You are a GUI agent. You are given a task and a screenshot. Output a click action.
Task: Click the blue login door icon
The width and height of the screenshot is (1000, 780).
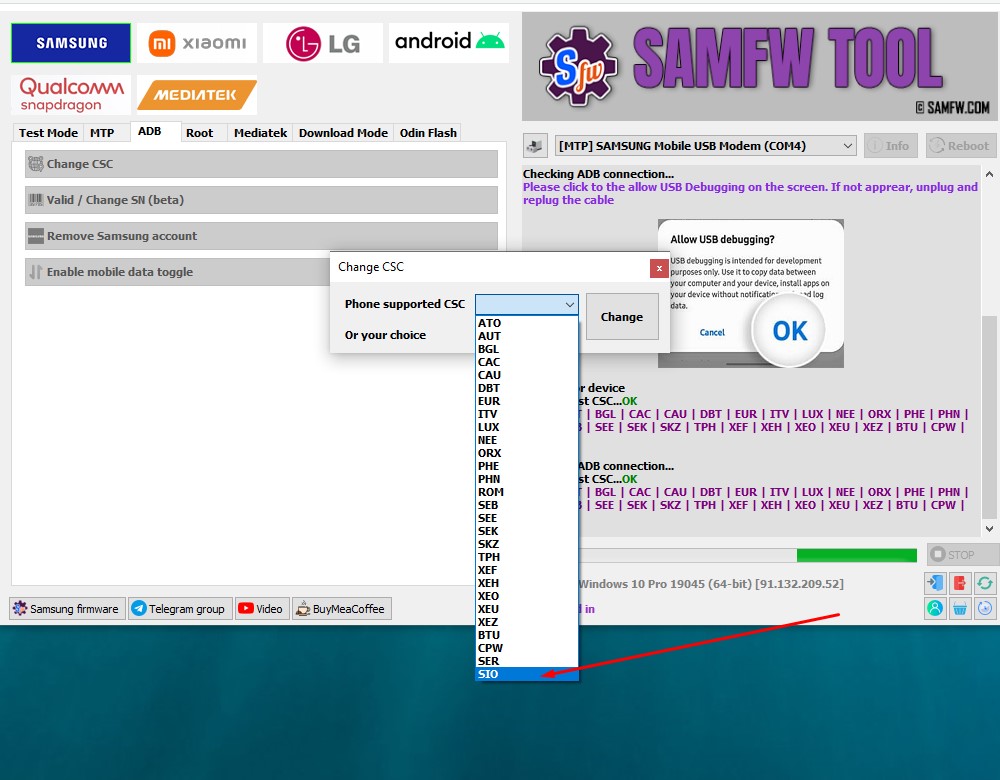pos(935,582)
